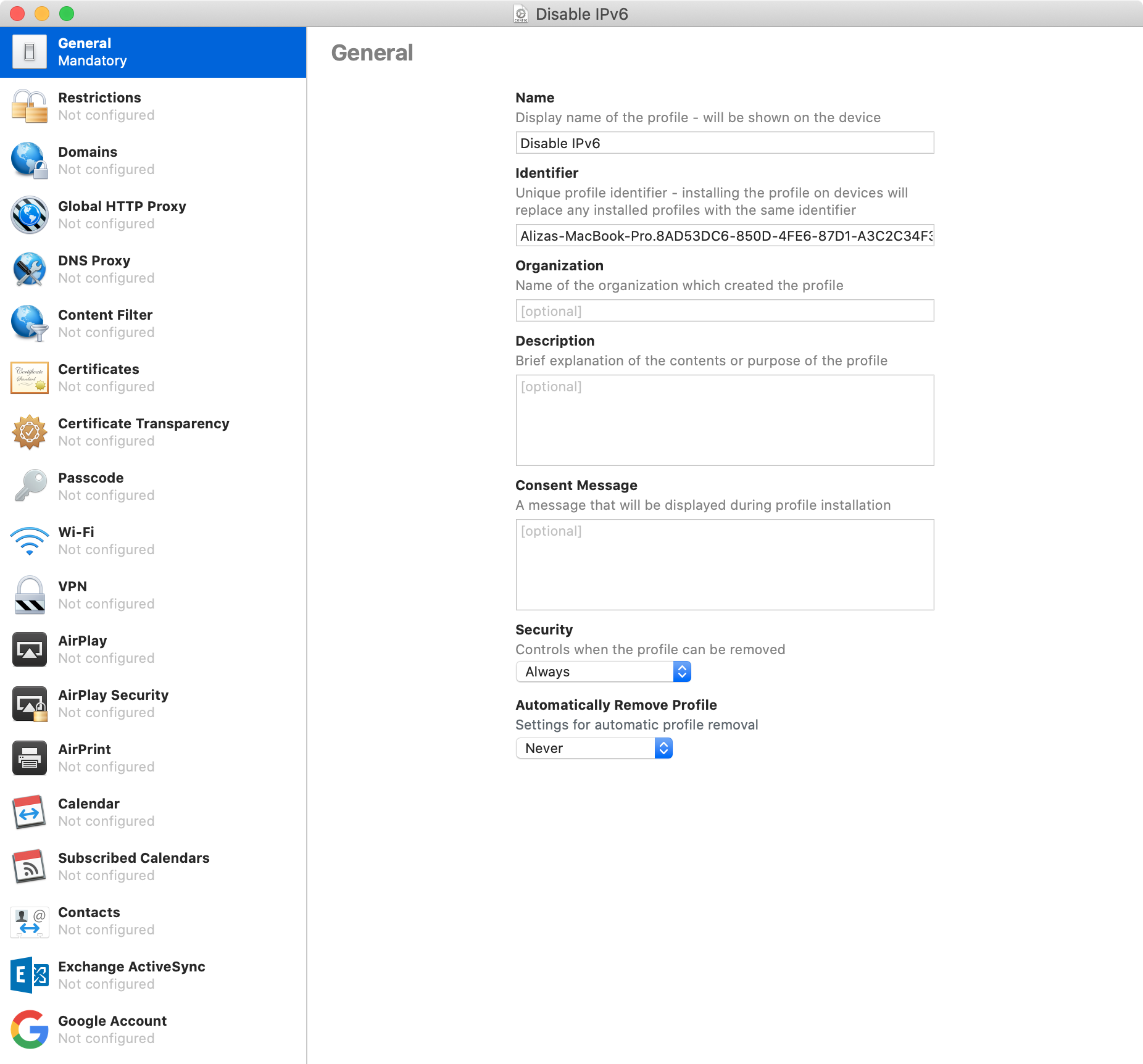
Task: Open the AirPlay Security icon
Action: (29, 704)
